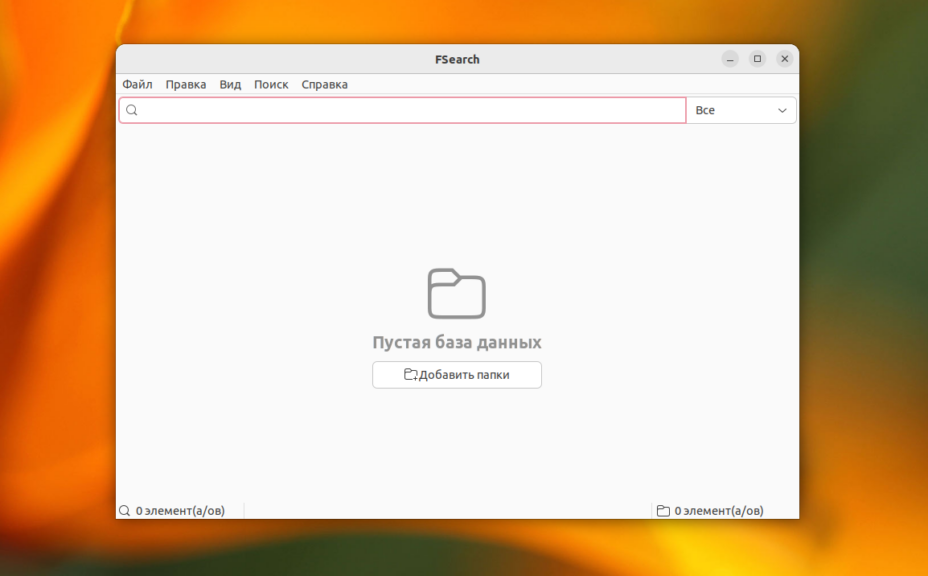Open the Правка menu
The height and width of the screenshot is (576, 928).
tap(186, 85)
